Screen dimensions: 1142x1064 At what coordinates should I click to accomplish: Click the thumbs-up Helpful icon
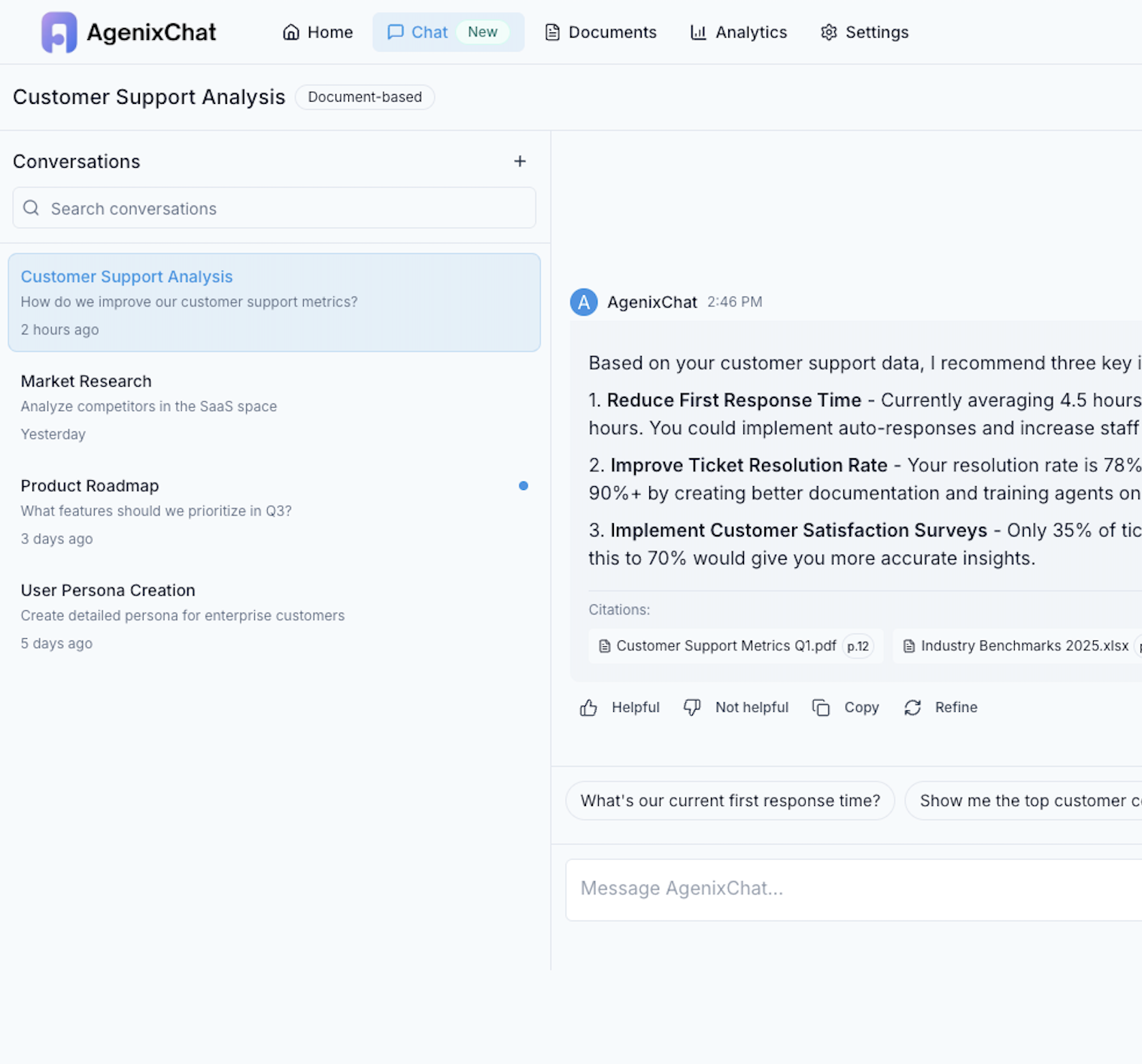pyautogui.click(x=588, y=707)
